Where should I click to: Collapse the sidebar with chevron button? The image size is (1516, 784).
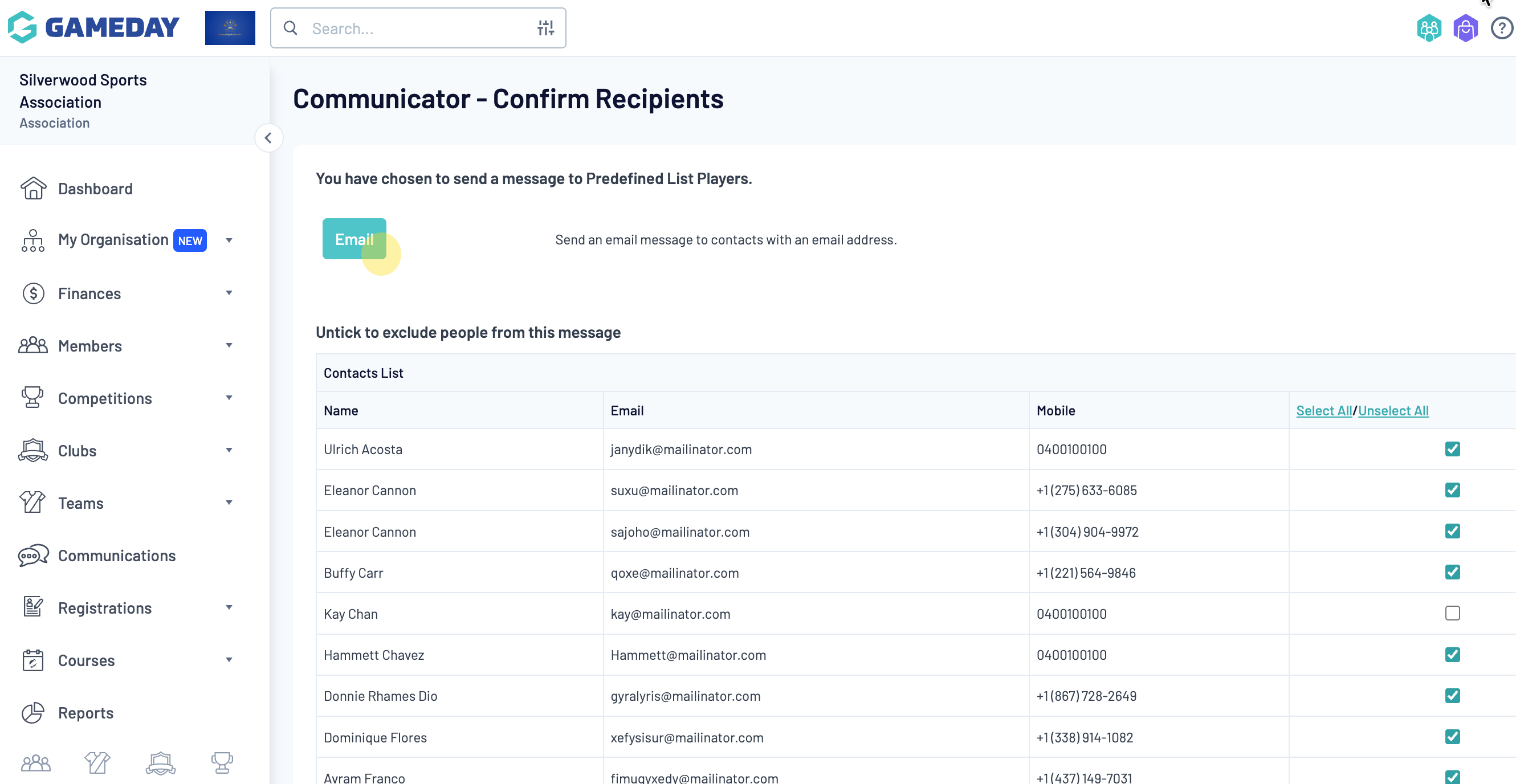pyautogui.click(x=268, y=138)
